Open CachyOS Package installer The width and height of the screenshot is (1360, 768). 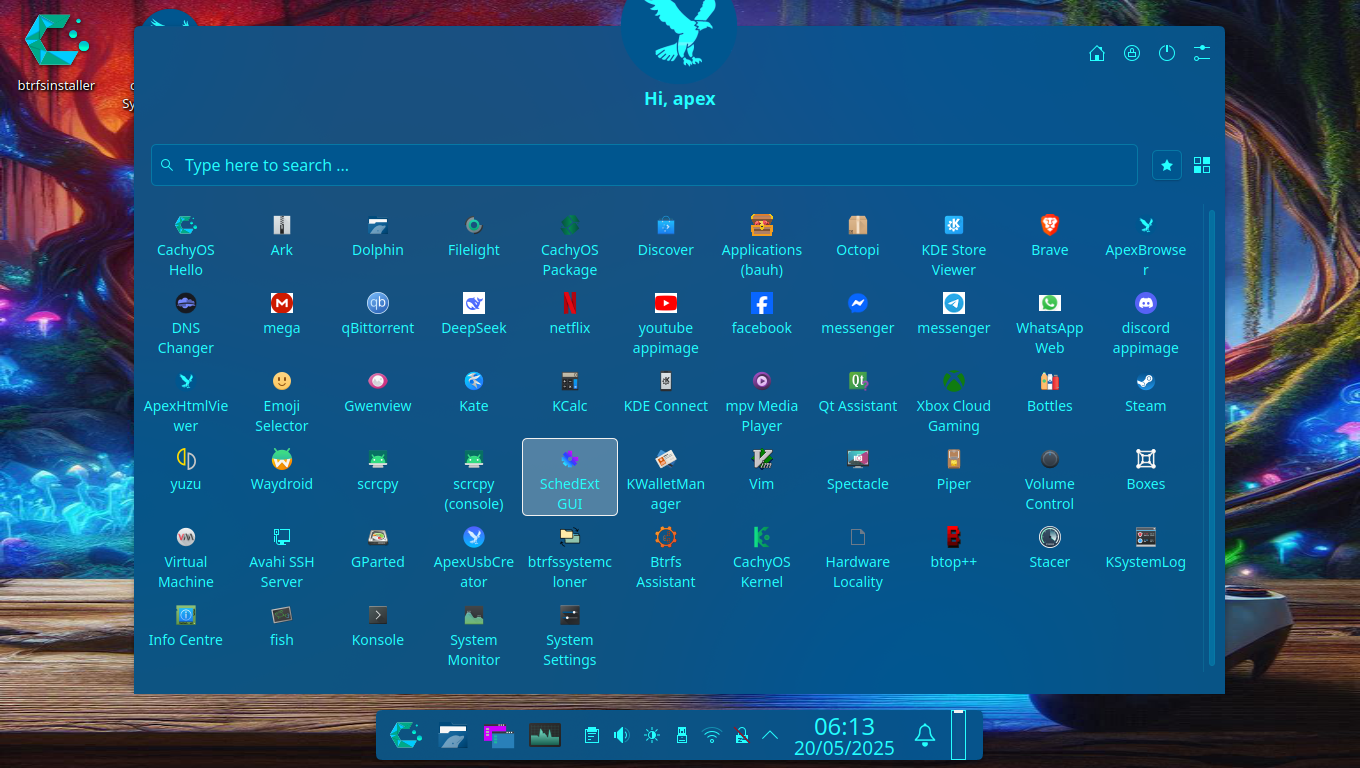(x=570, y=245)
